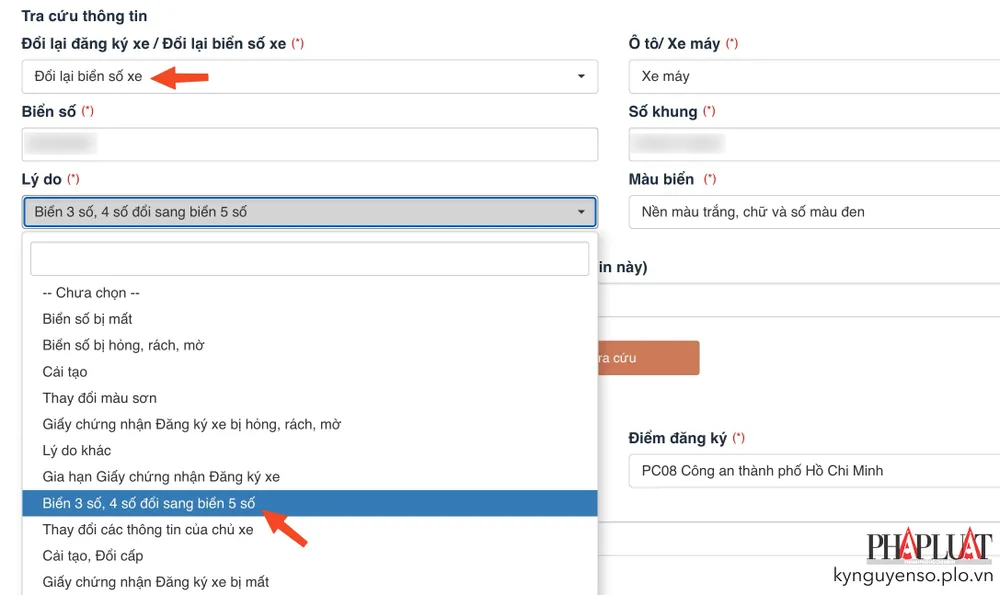The image size is (1000, 595).
Task: Choose 'Biển số bị hỏng, rách, mờ'
Action: point(124,345)
